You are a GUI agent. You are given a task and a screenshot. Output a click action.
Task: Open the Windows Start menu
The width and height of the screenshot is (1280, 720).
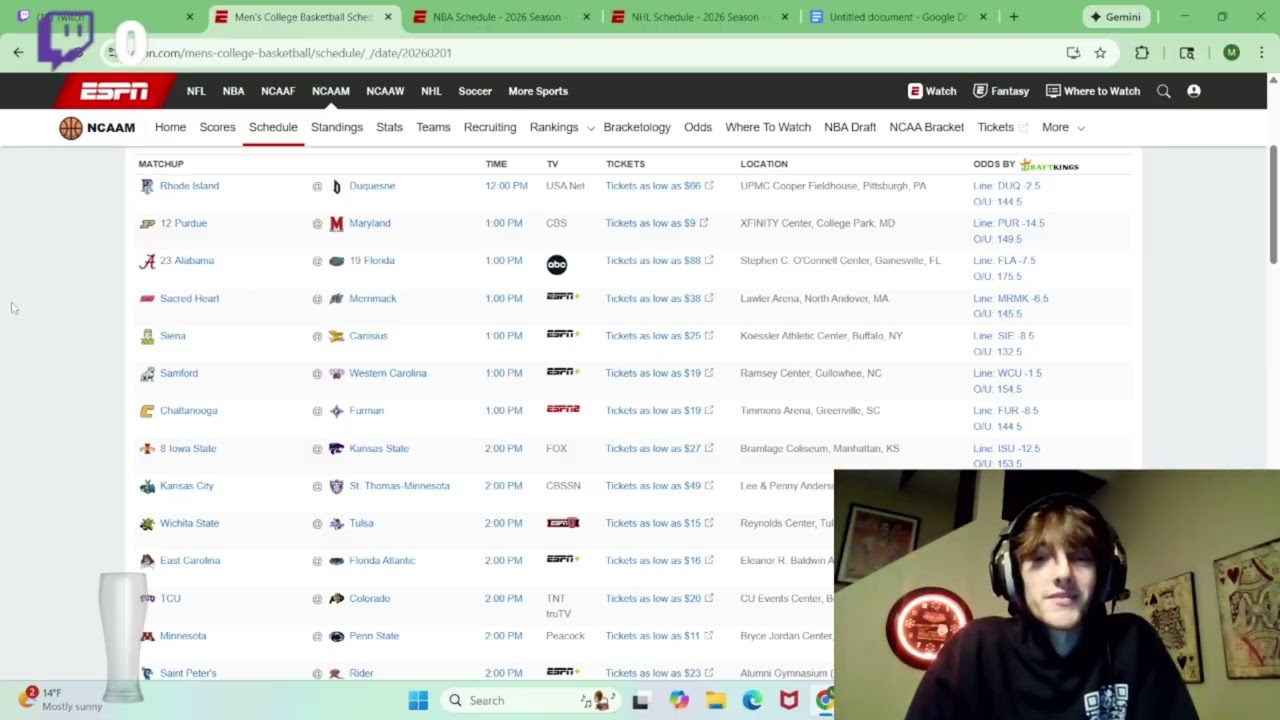point(418,700)
